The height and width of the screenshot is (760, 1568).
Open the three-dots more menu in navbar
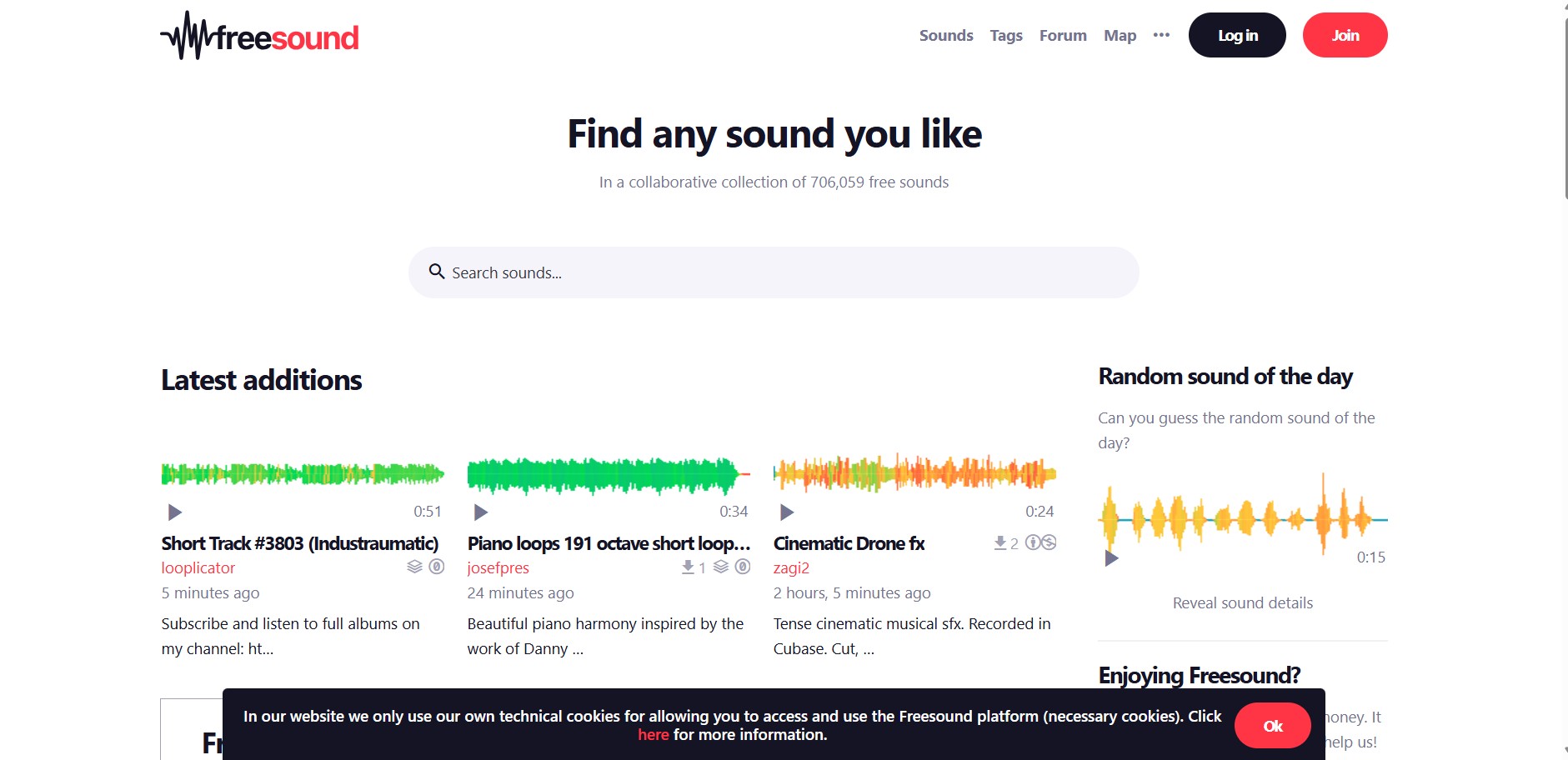tap(1161, 35)
